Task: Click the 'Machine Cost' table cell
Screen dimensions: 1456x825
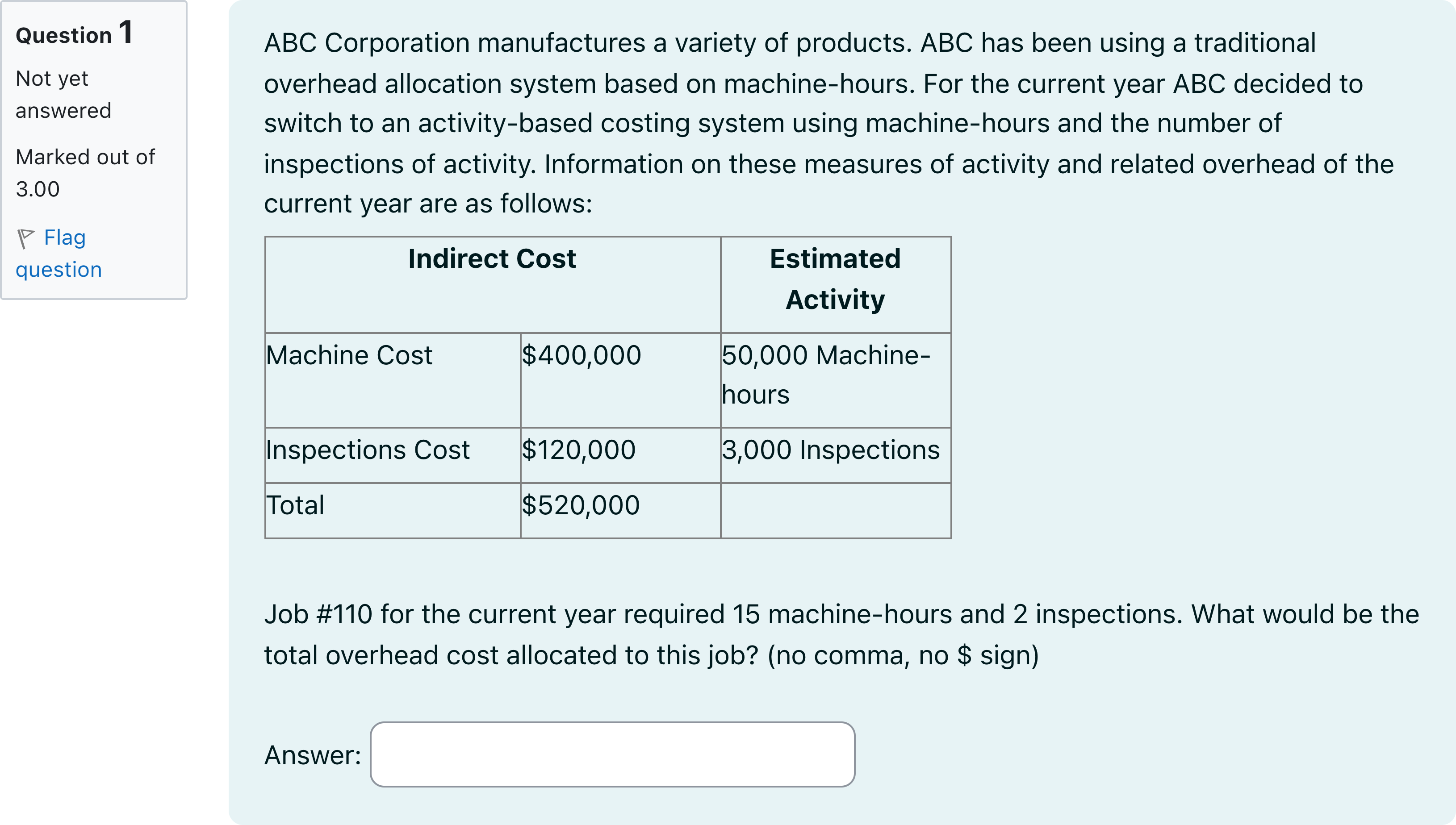Action: click(349, 356)
